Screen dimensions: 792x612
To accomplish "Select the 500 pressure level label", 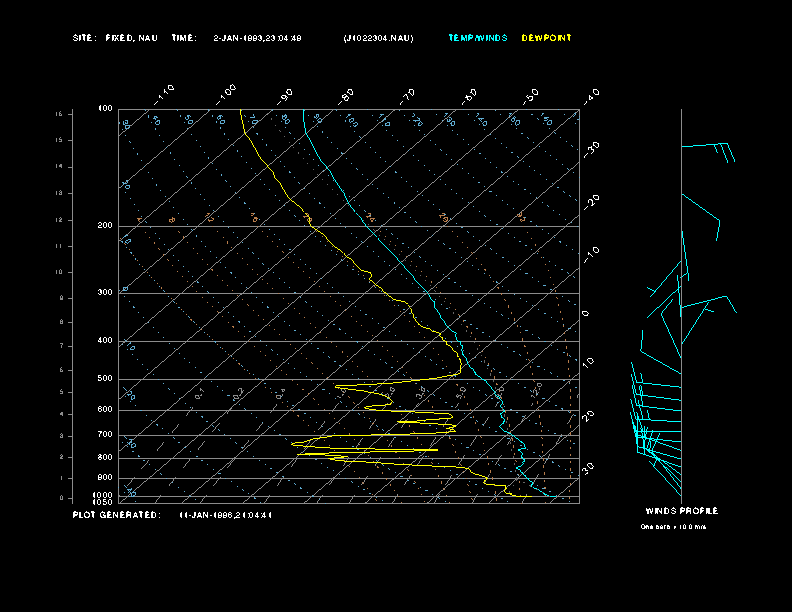I will click(105, 379).
